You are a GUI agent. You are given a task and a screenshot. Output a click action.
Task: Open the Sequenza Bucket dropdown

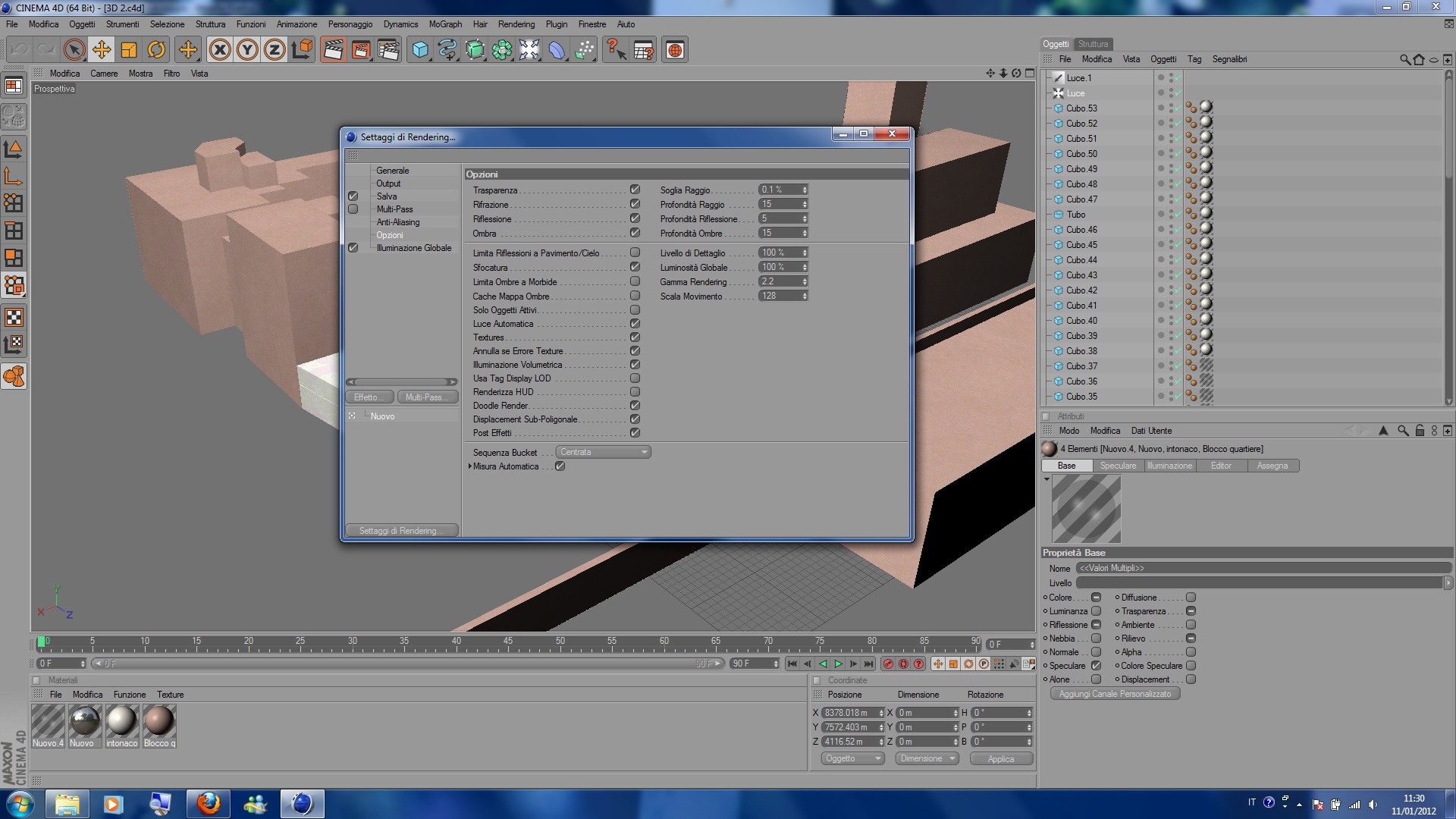point(603,452)
